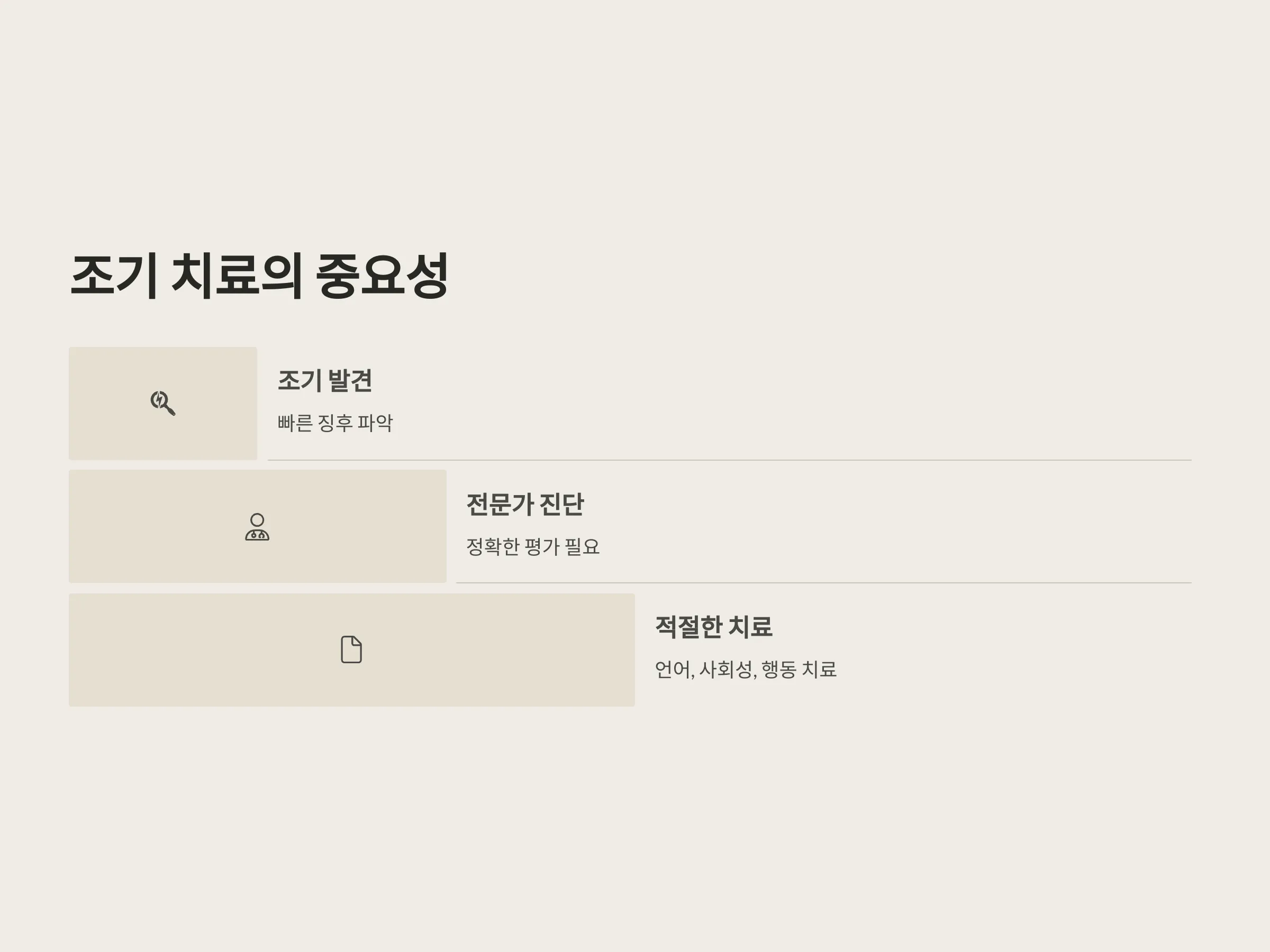The height and width of the screenshot is (952, 1270).
Task: Select the divider line below 정확한 평가 필요
Action: (824, 583)
